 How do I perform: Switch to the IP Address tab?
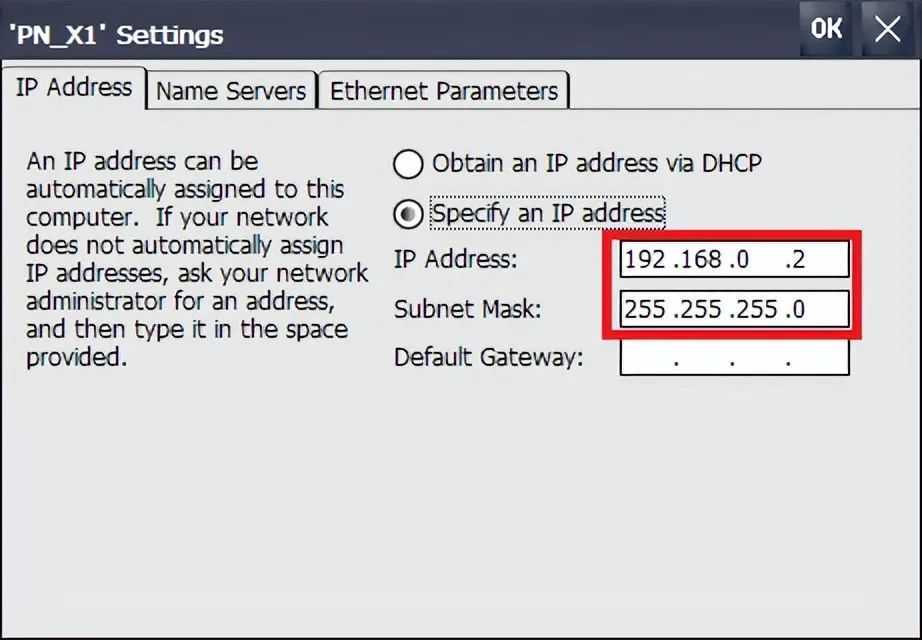coord(74,88)
